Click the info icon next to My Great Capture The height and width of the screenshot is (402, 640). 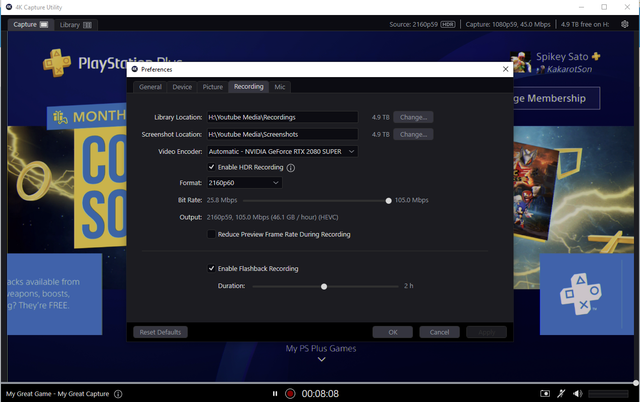[x=118, y=394]
